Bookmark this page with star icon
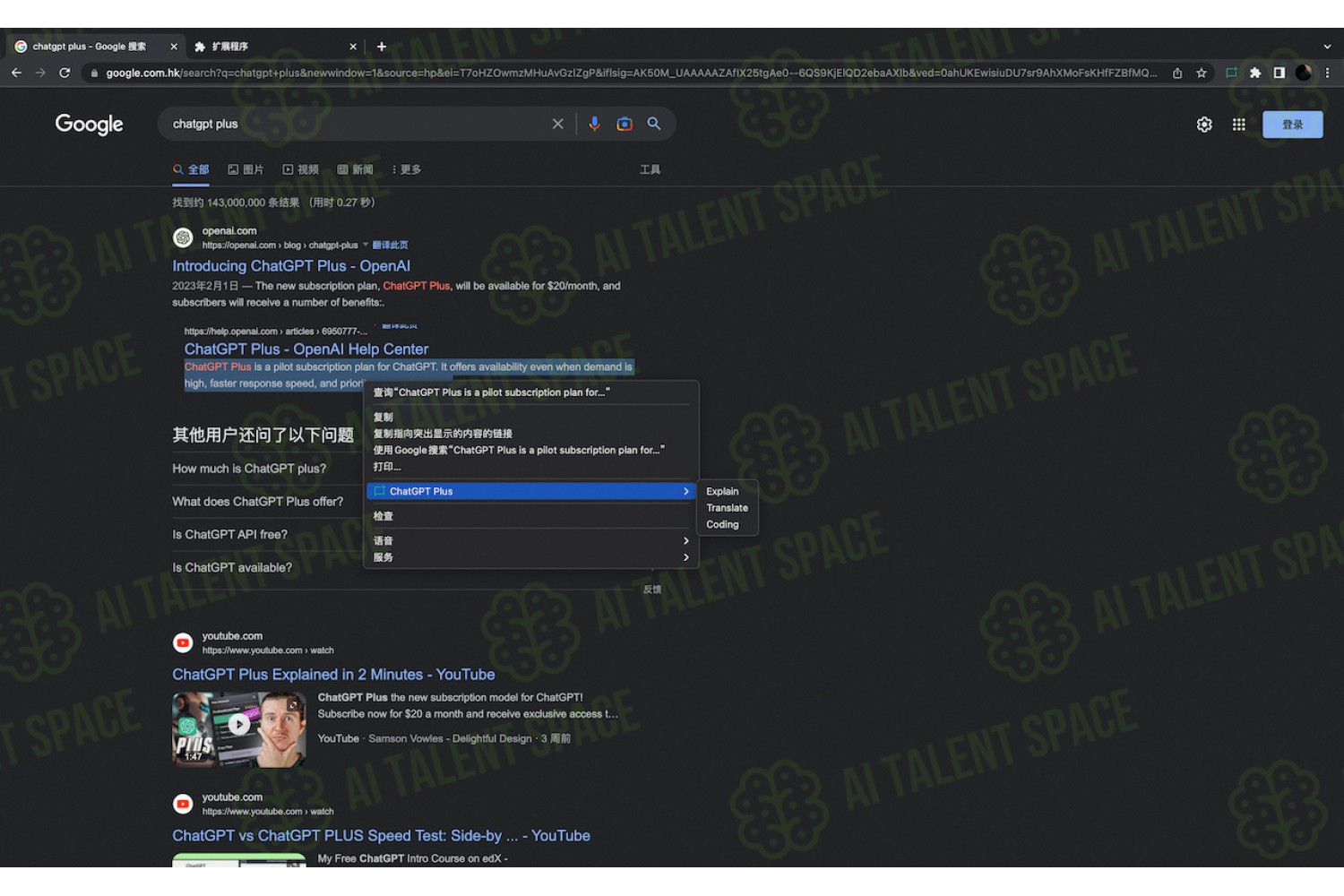This screenshot has height=896, width=1344. tap(1202, 73)
